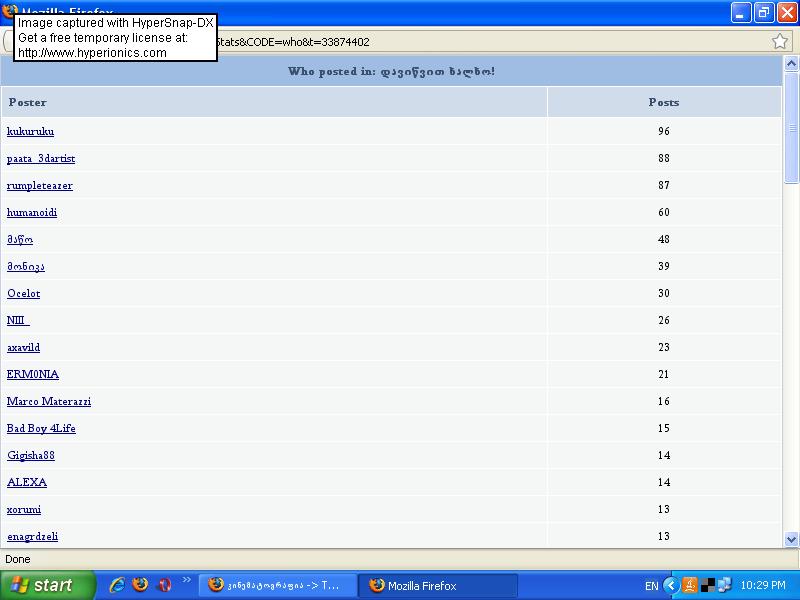800x600 pixels.
Task: Click the Georgian-named poster with 39 posts
Action: (26, 267)
